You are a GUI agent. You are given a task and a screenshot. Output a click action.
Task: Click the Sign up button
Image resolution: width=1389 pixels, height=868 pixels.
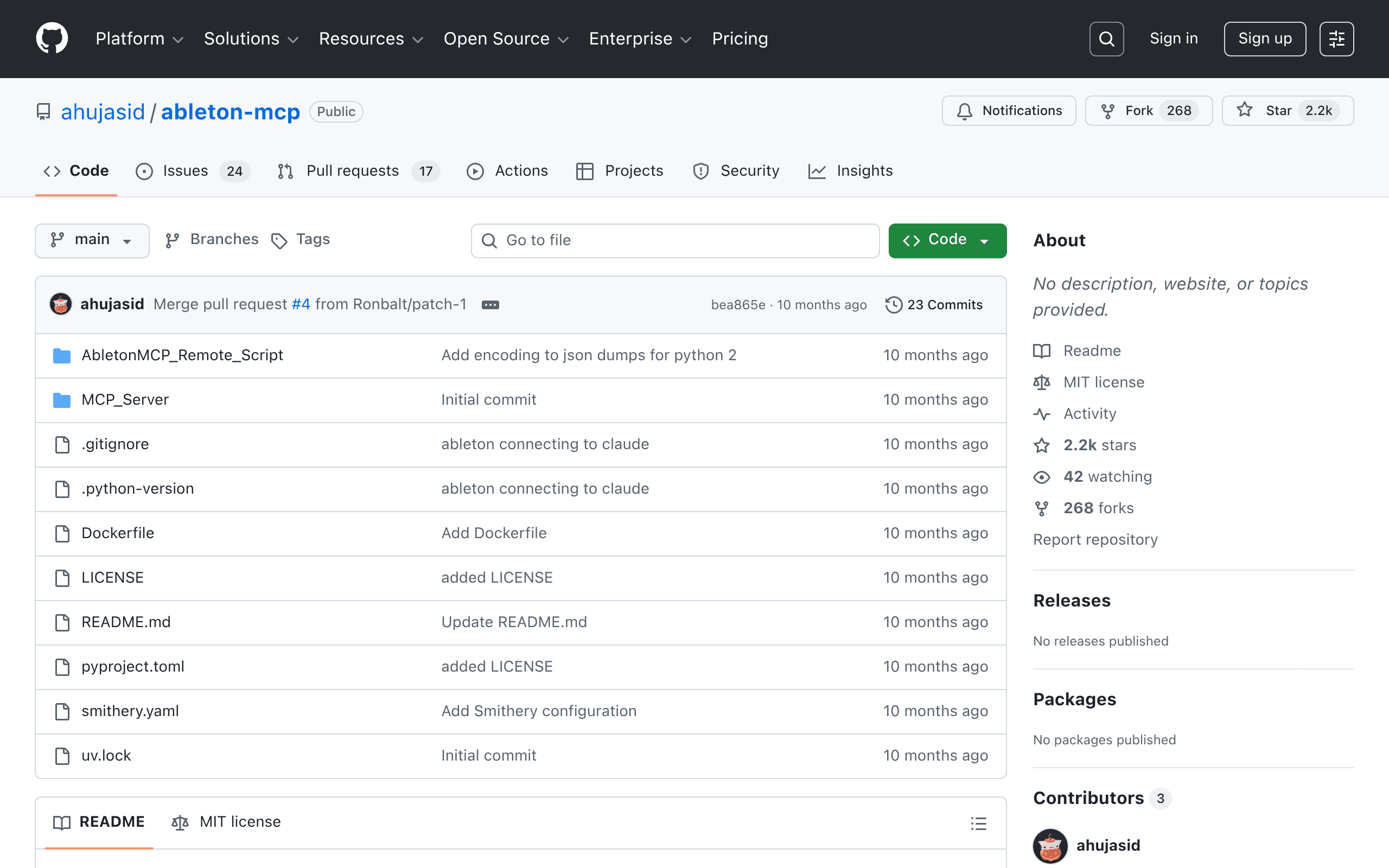pos(1264,39)
